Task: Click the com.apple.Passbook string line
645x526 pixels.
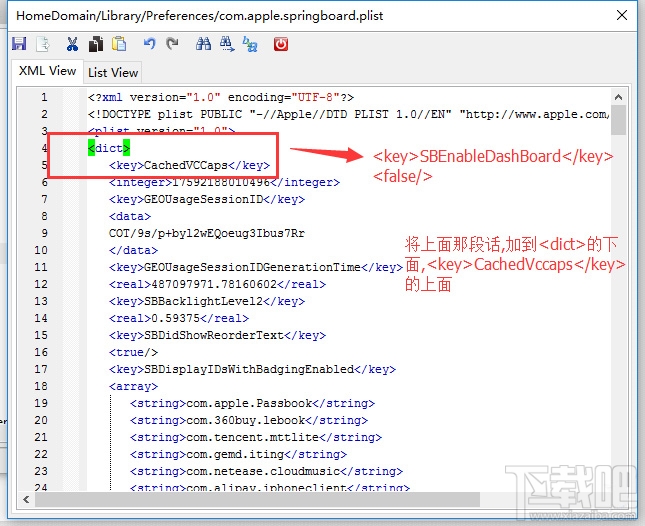Action: (x=253, y=403)
